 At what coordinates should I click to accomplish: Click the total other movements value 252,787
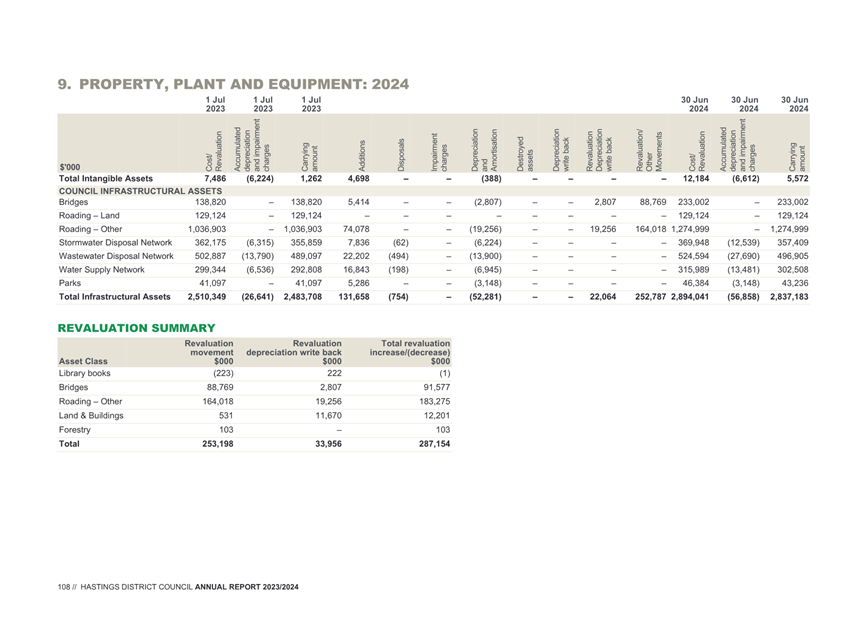(x=650, y=297)
